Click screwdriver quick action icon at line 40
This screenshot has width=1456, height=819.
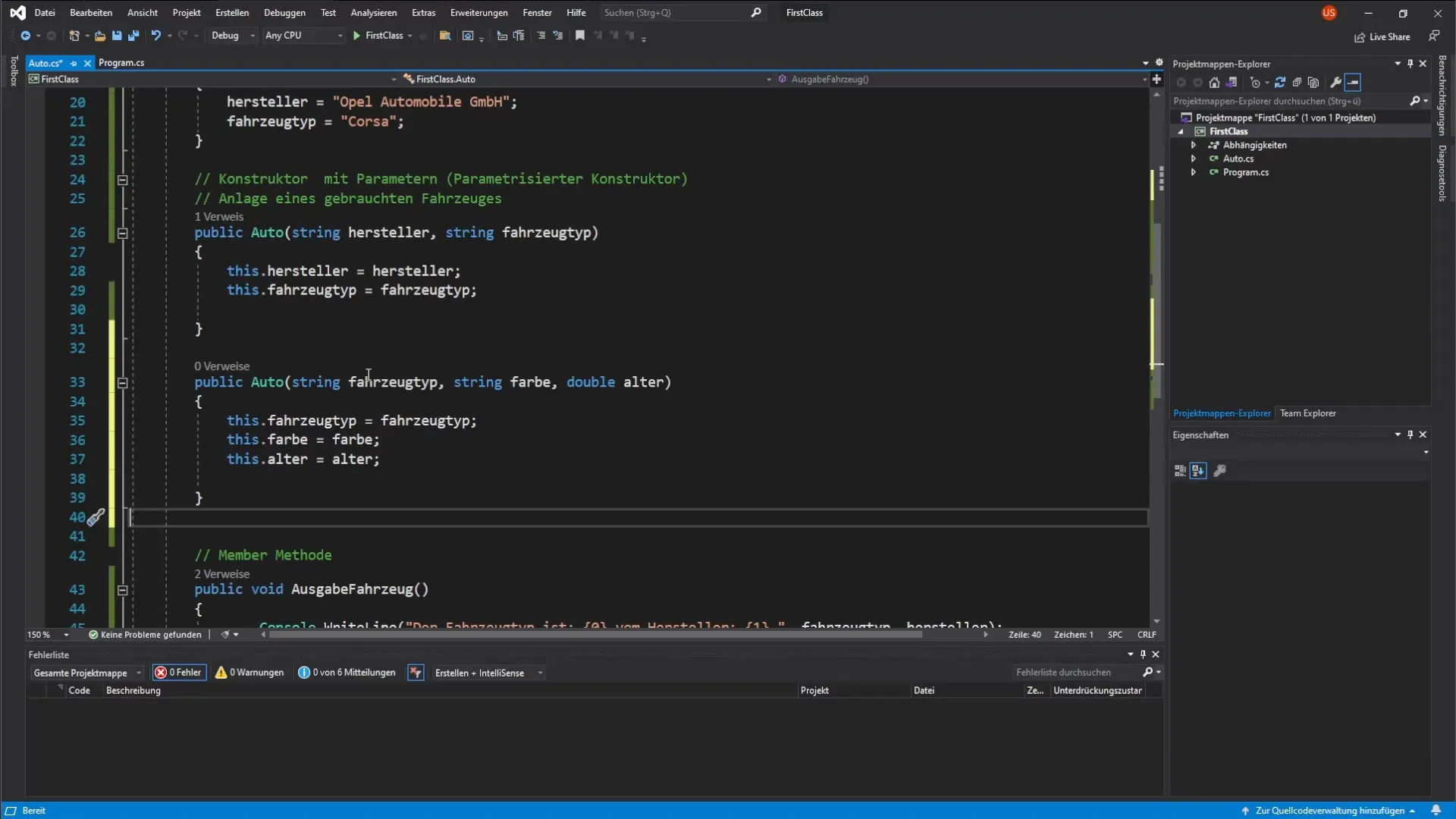tap(96, 518)
